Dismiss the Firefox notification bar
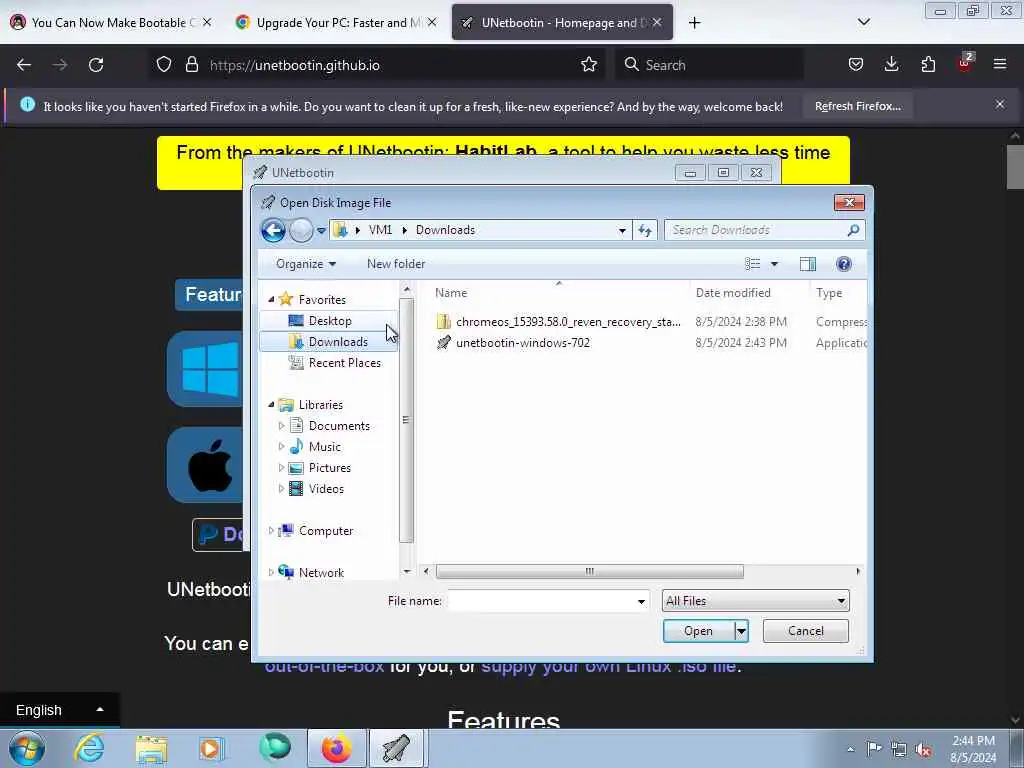1024x768 pixels. pyautogui.click(x=1000, y=104)
